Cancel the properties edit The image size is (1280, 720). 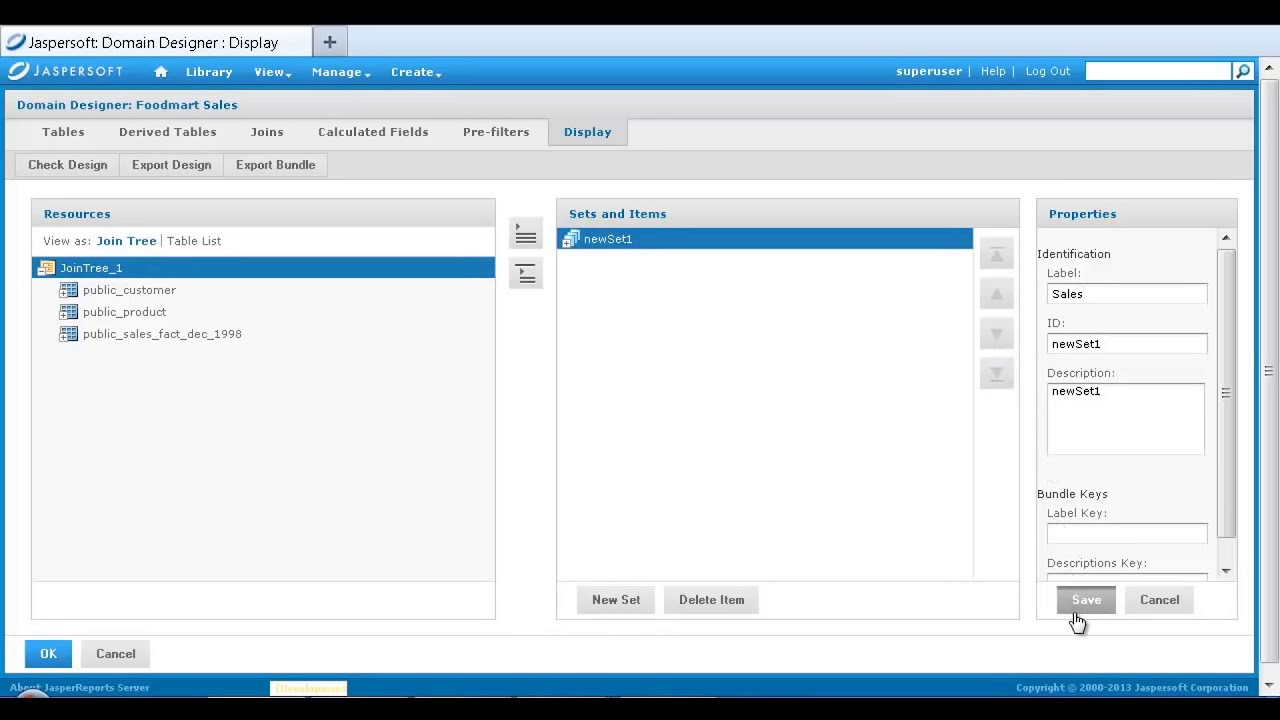click(1159, 600)
